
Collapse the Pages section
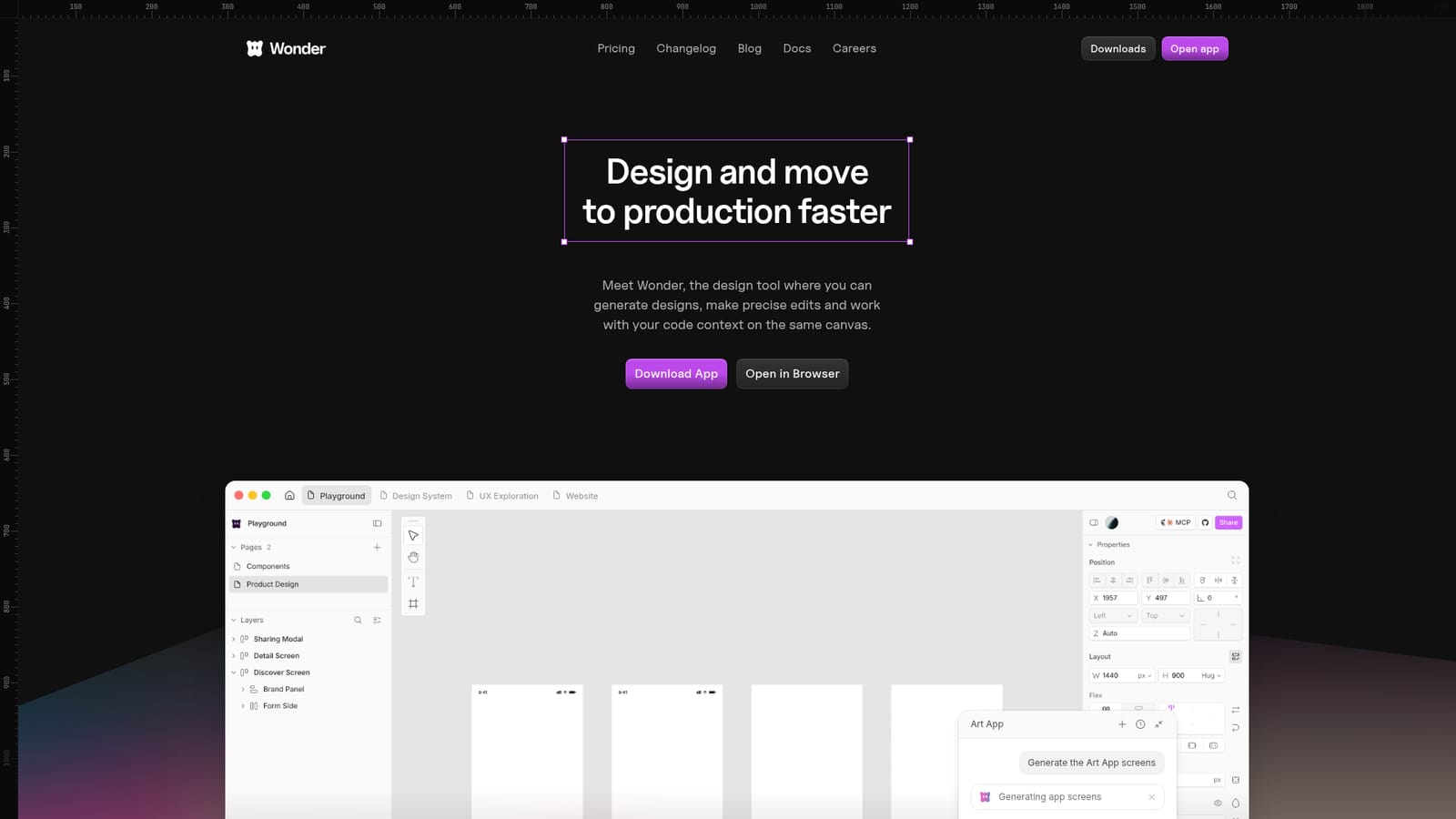234,547
